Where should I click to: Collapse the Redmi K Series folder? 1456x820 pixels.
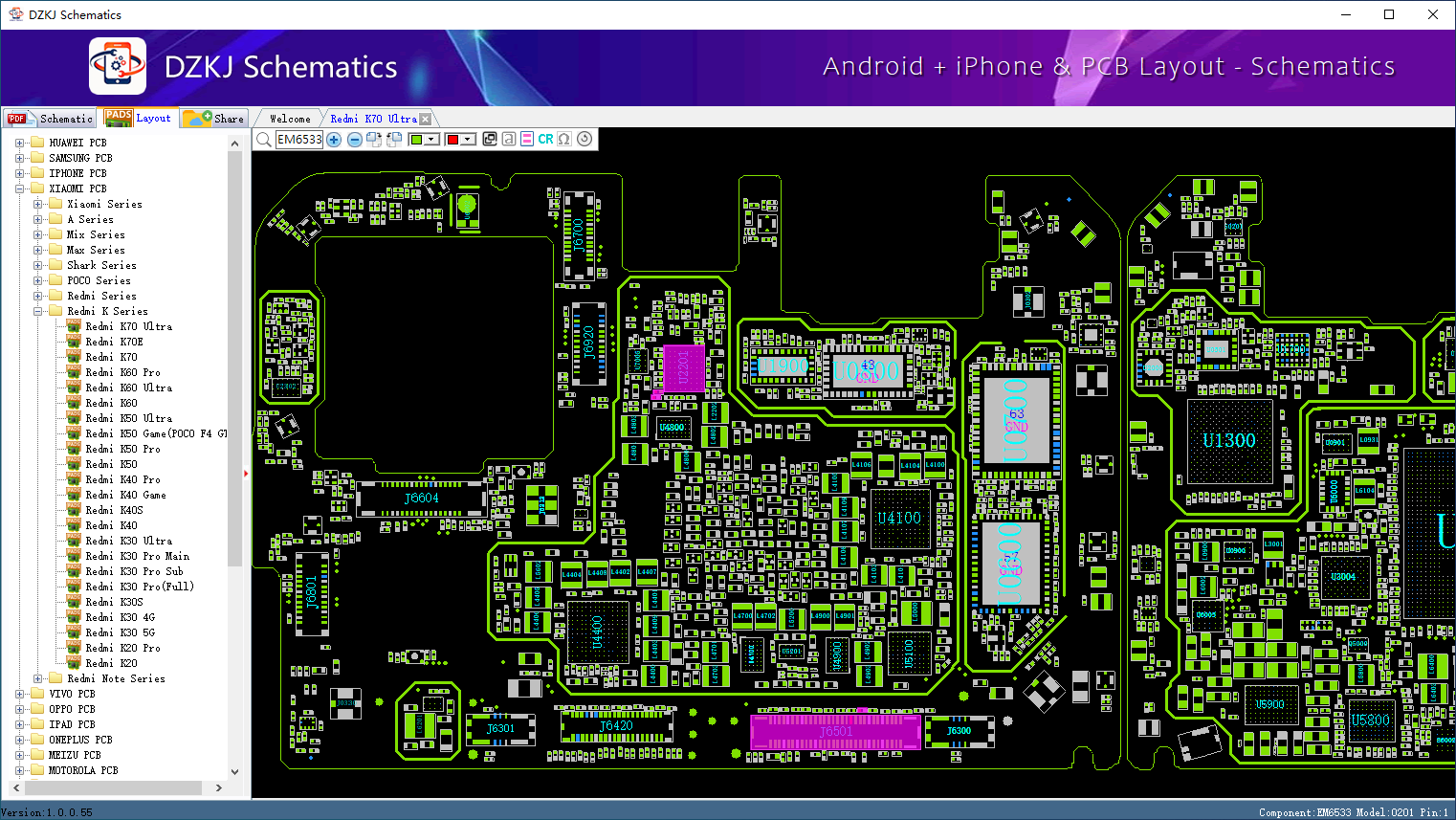tap(37, 311)
